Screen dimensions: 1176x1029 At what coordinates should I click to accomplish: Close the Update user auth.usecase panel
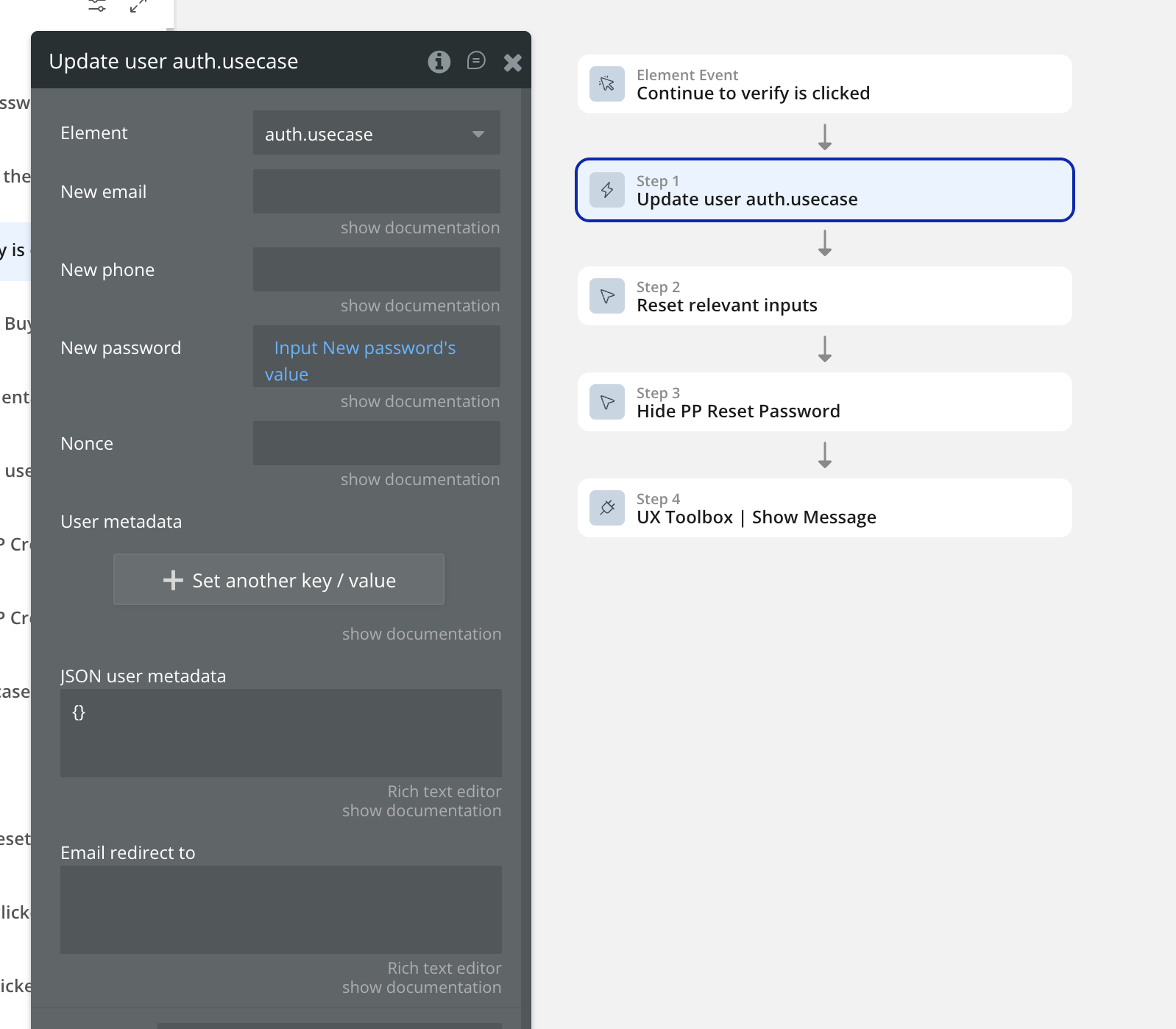513,63
